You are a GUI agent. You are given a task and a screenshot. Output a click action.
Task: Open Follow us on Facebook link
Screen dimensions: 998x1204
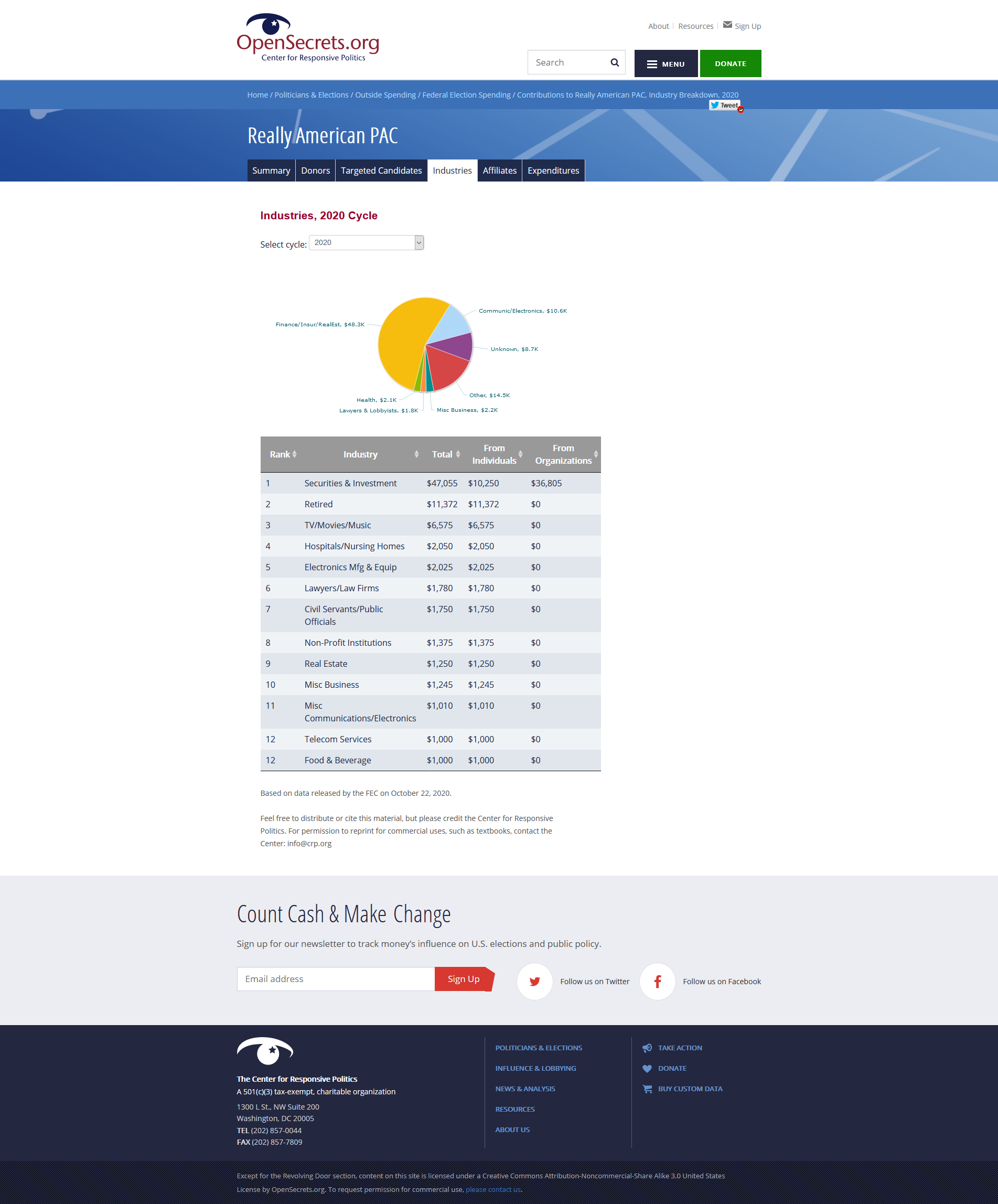722,982
